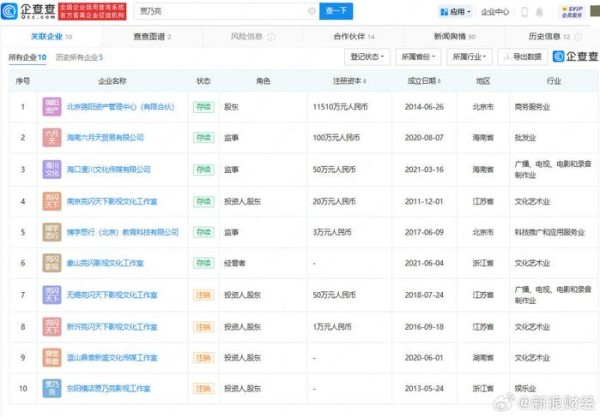Sort by 成立日期 column arrow
This screenshot has height=417, width=600.
[x=439, y=81]
